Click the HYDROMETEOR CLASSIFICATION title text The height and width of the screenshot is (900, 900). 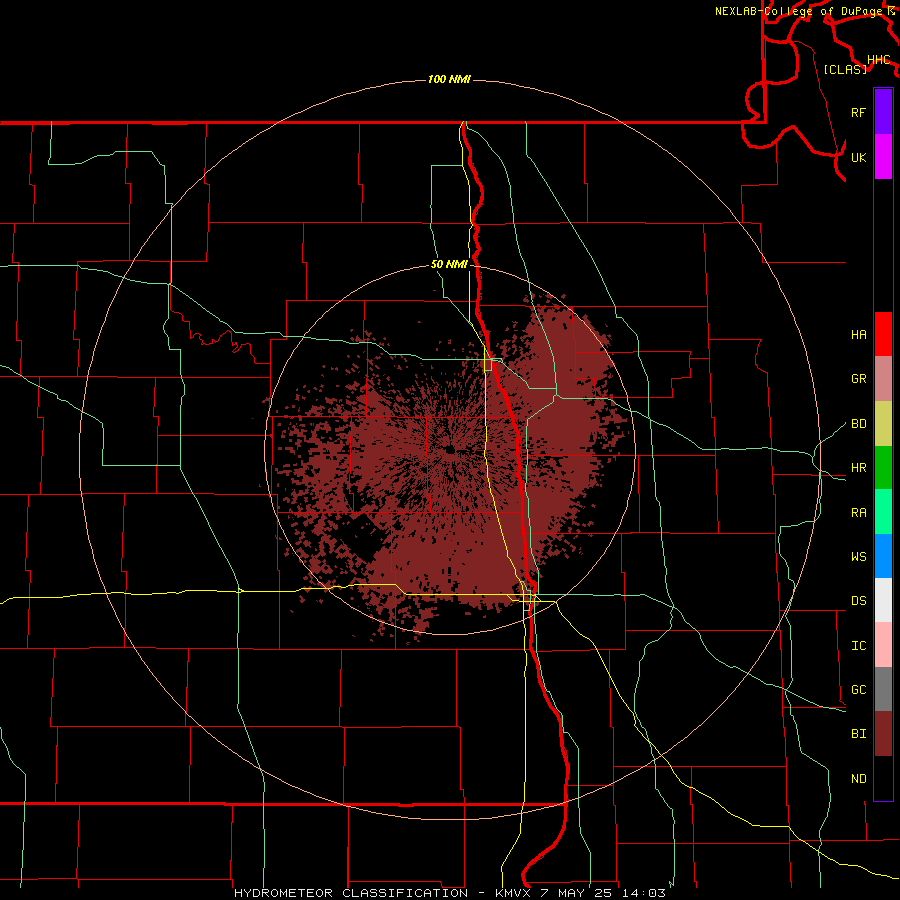point(351,893)
